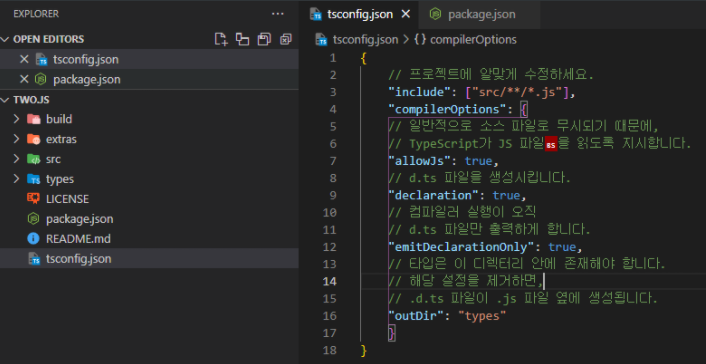Click the Node icon beside package.json in tree
The height and width of the screenshot is (364, 706).
(x=34, y=219)
